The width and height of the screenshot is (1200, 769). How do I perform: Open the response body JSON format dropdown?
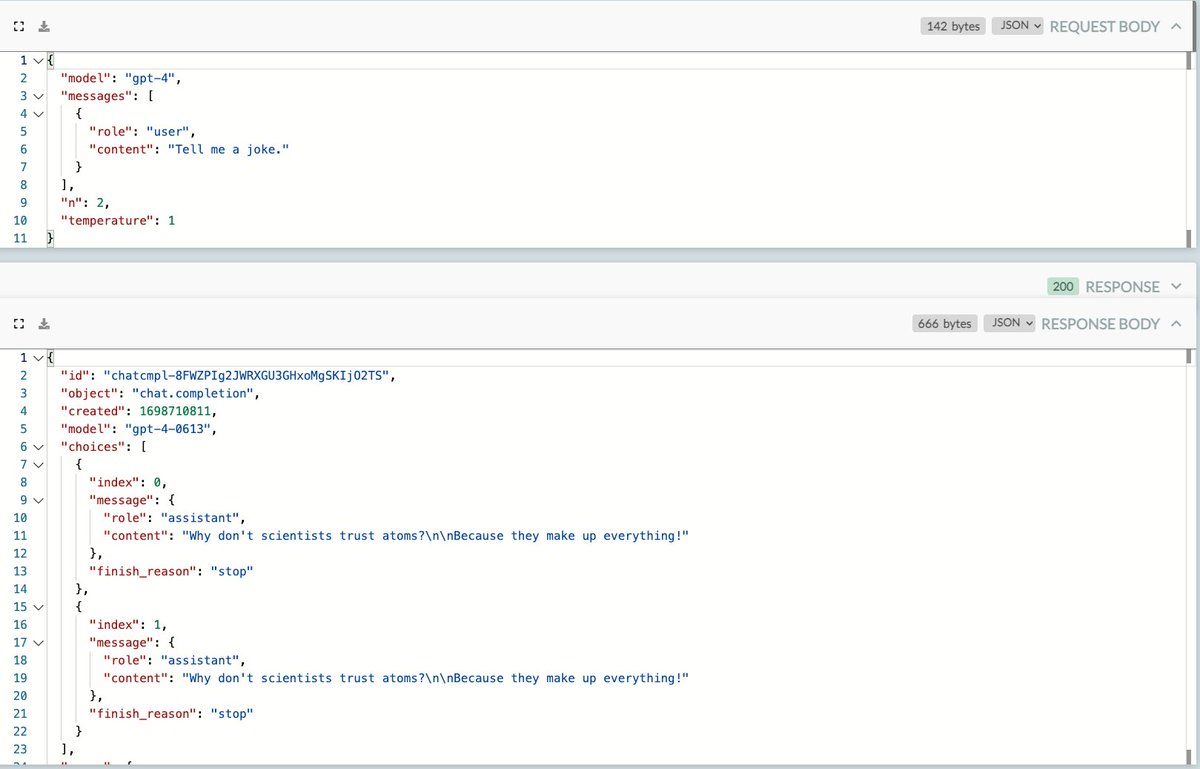1009,323
